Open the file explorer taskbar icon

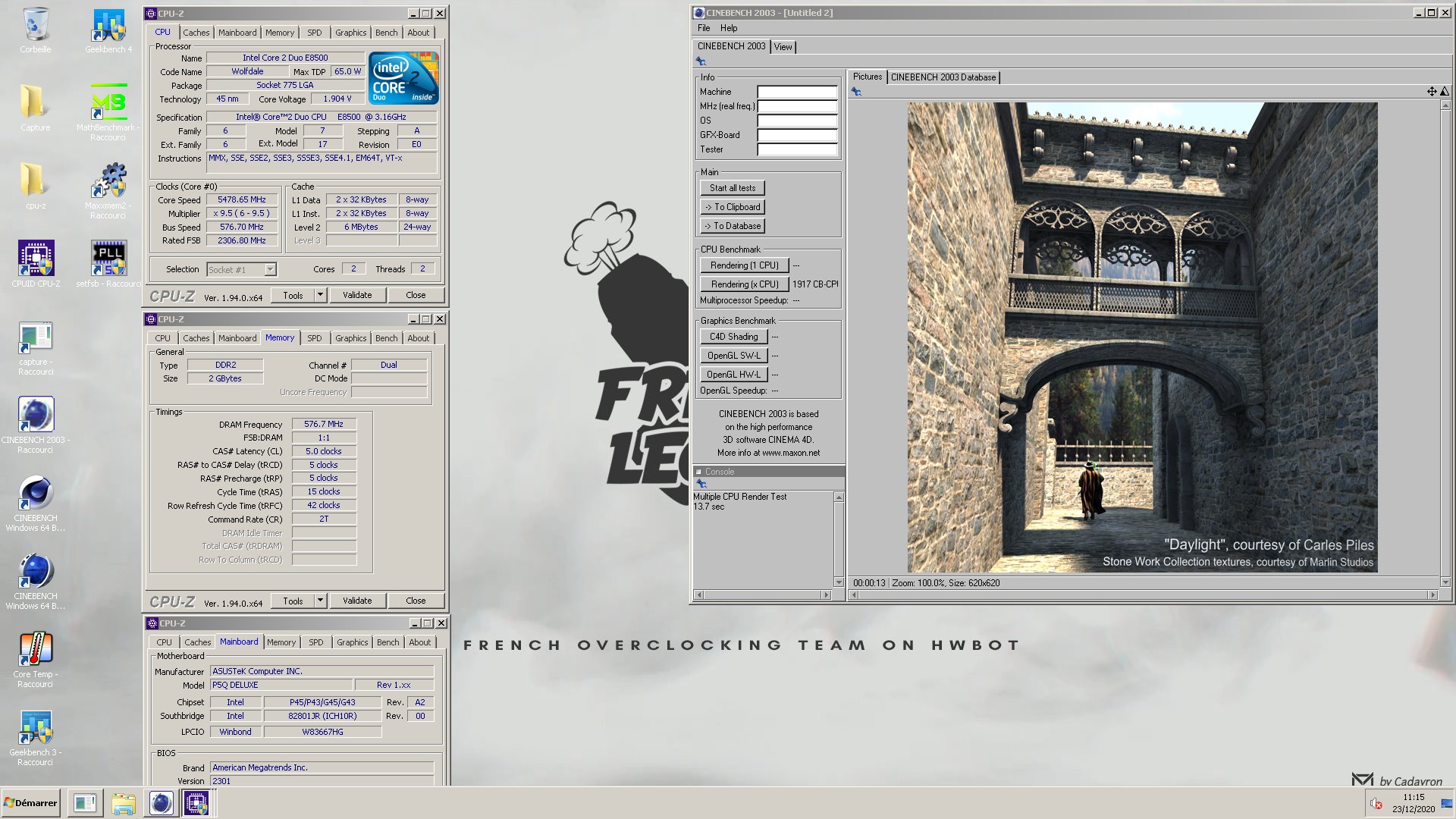pyautogui.click(x=124, y=803)
